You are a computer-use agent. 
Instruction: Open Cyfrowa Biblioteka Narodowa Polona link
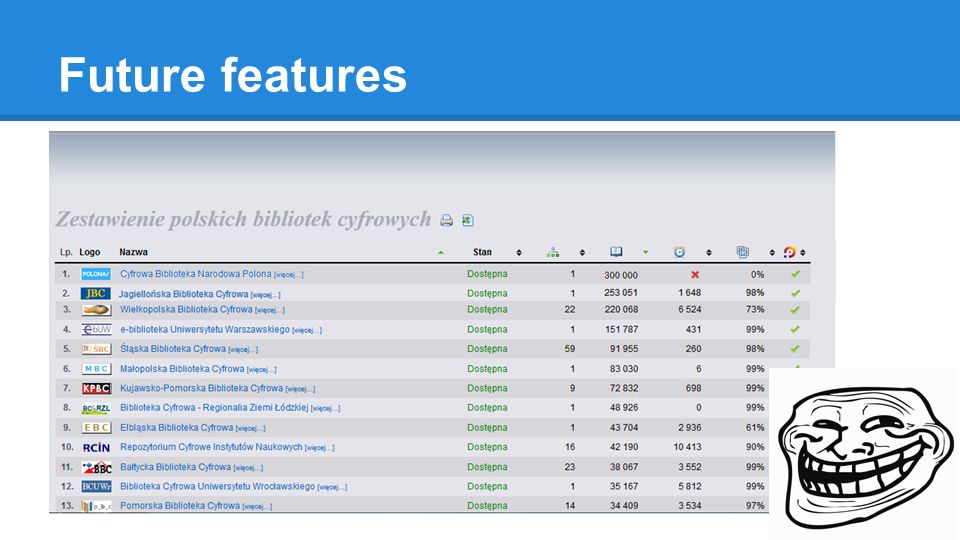[195, 274]
